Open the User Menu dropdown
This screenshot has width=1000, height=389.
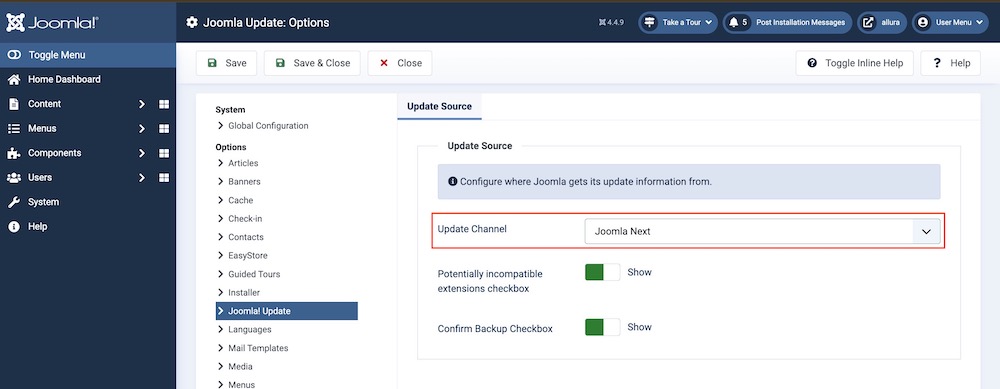(x=950, y=22)
